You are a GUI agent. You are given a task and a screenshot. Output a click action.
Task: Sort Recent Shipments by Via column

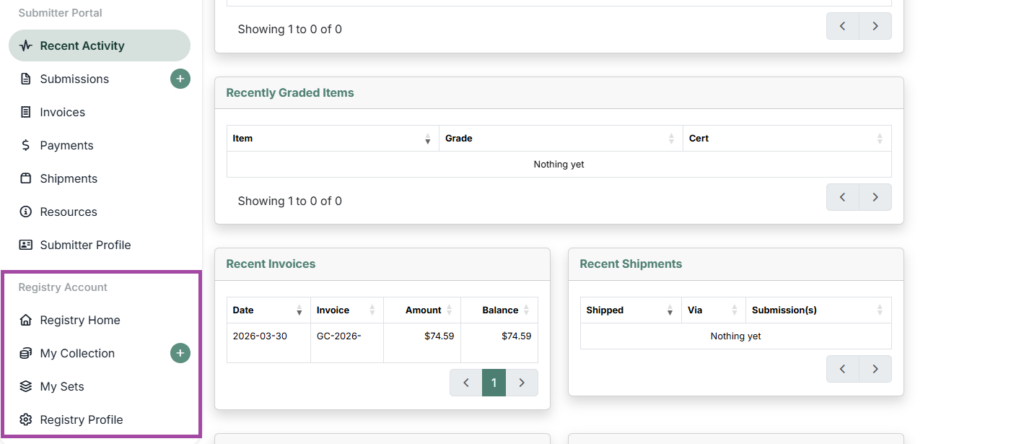tap(713, 310)
